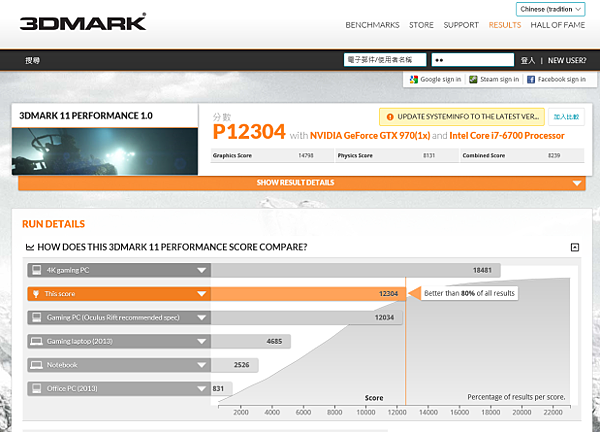Click the 加入比較 add to compare button
600x432 pixels.
point(566,117)
